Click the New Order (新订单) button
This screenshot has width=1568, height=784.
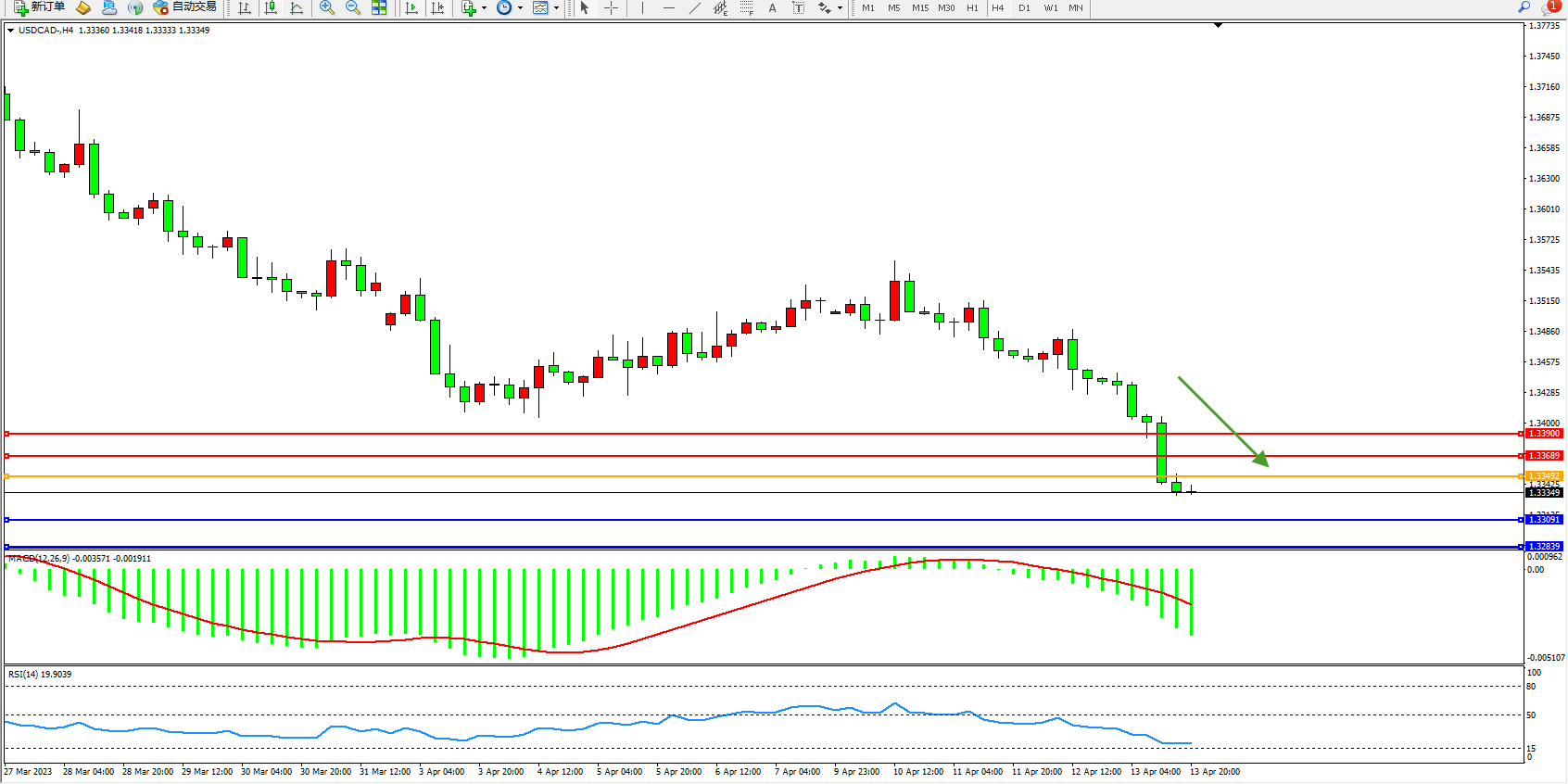[x=39, y=7]
